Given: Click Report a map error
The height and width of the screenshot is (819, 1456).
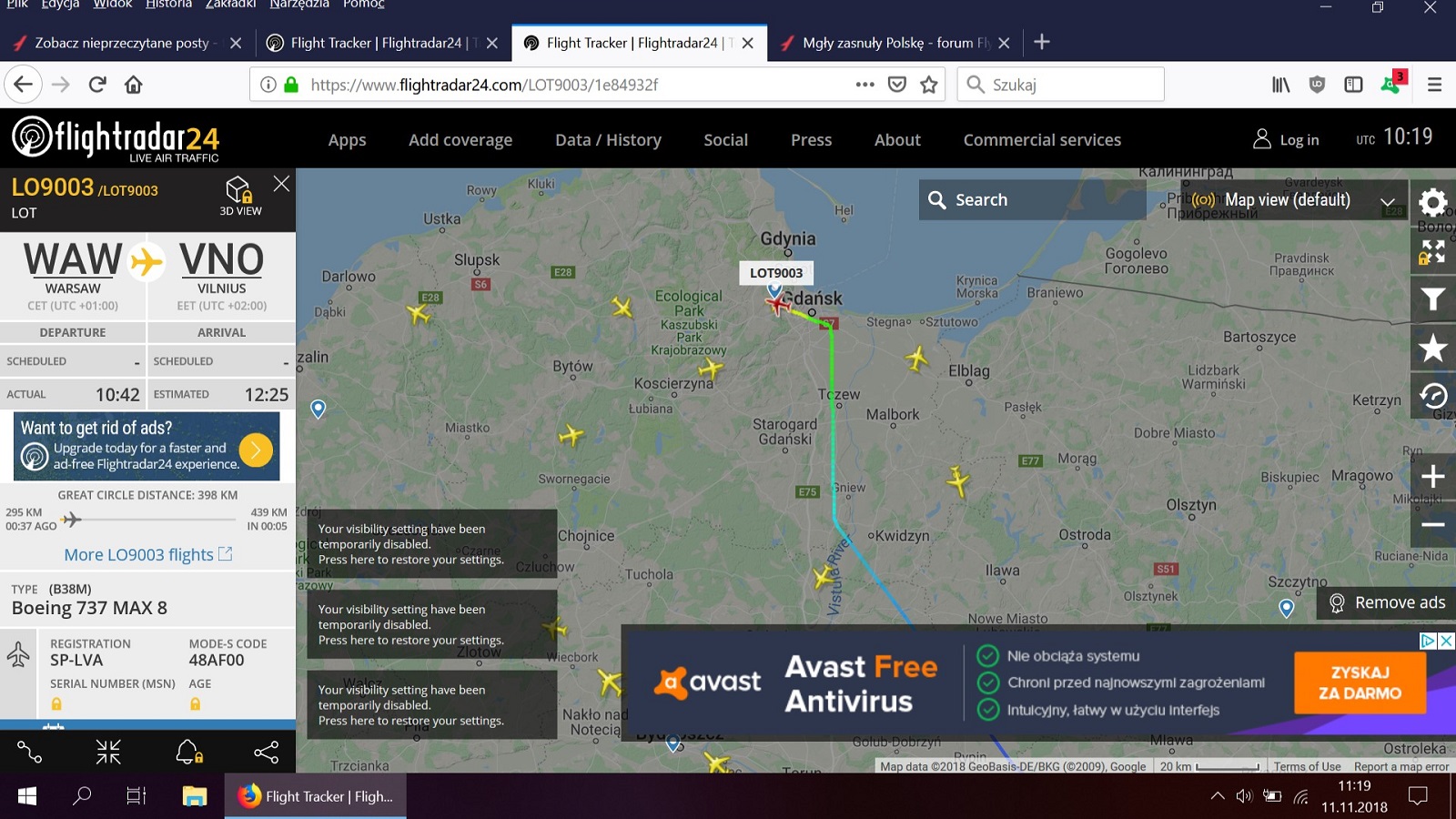Looking at the screenshot, I should tap(1401, 766).
